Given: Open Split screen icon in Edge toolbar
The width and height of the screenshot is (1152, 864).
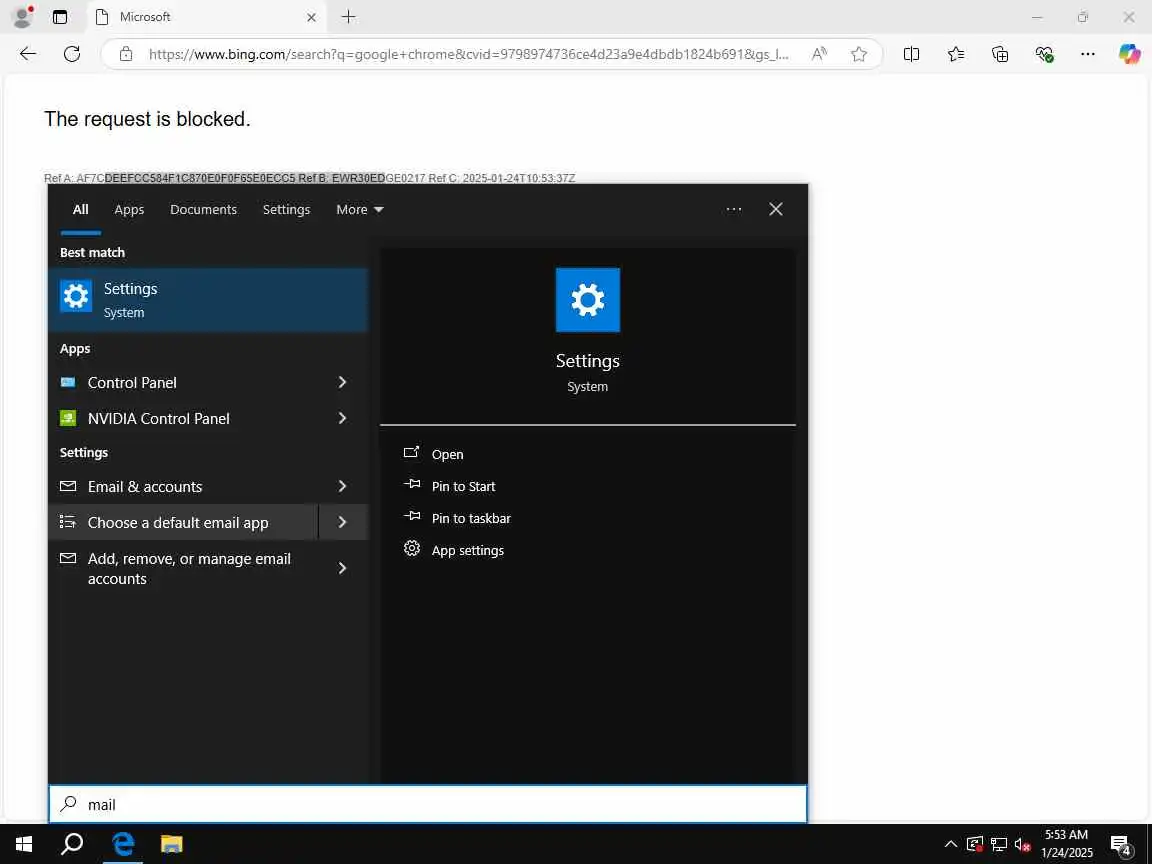Looking at the screenshot, I should (911, 54).
